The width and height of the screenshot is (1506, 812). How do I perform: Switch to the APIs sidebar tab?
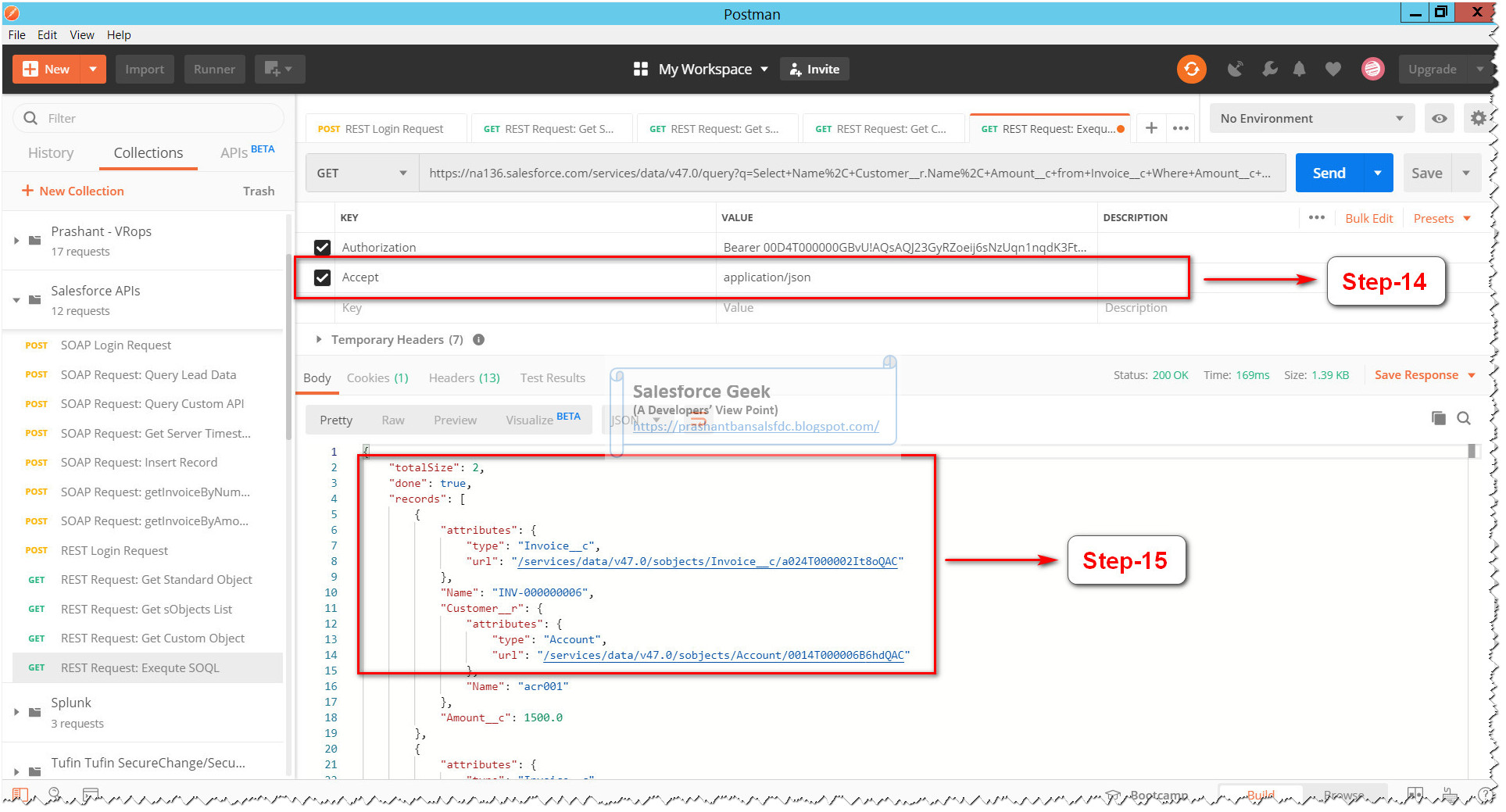pyautogui.click(x=247, y=152)
